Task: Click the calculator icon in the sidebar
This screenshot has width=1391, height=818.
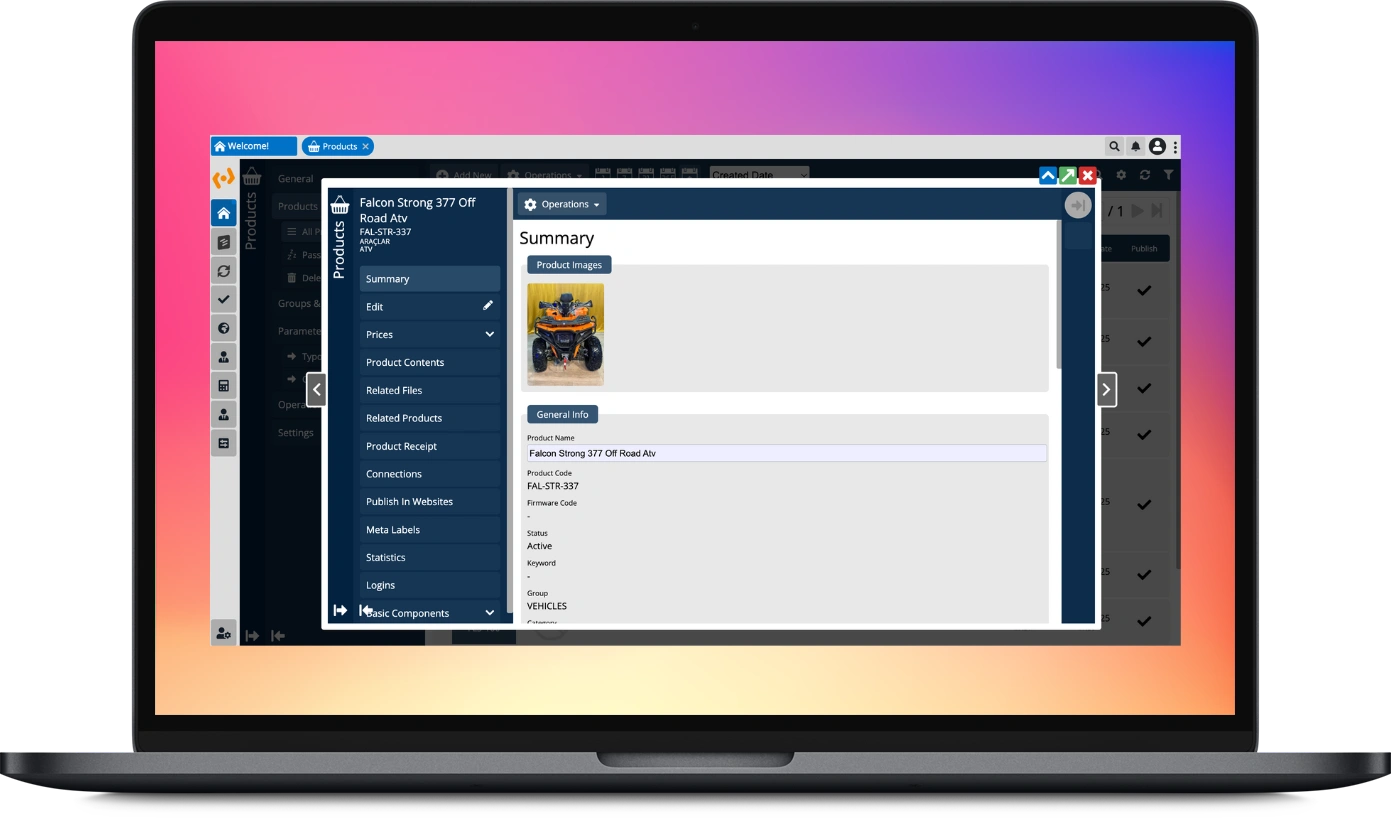Action: pos(223,385)
